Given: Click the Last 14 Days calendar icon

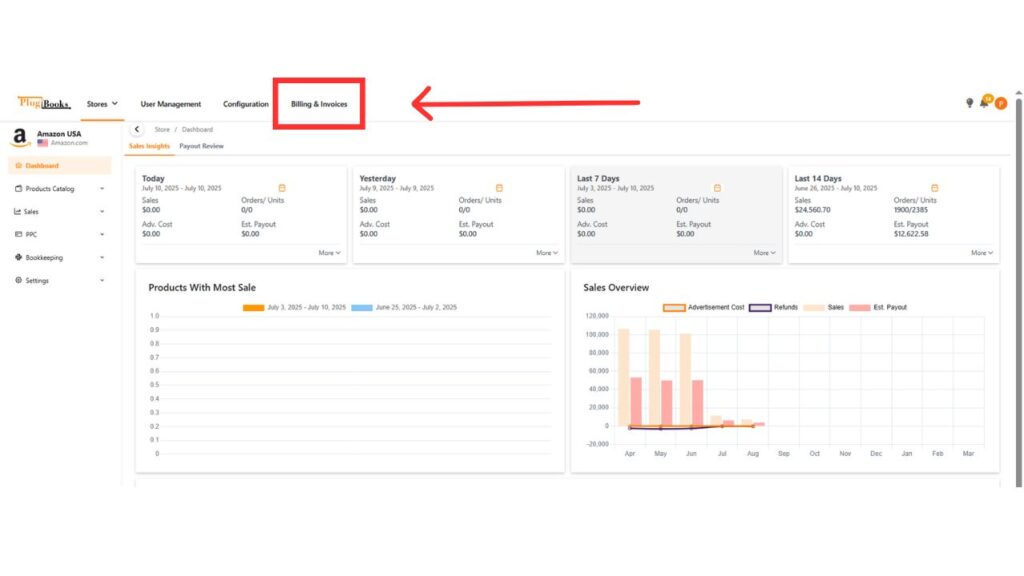Looking at the screenshot, I should [934, 188].
